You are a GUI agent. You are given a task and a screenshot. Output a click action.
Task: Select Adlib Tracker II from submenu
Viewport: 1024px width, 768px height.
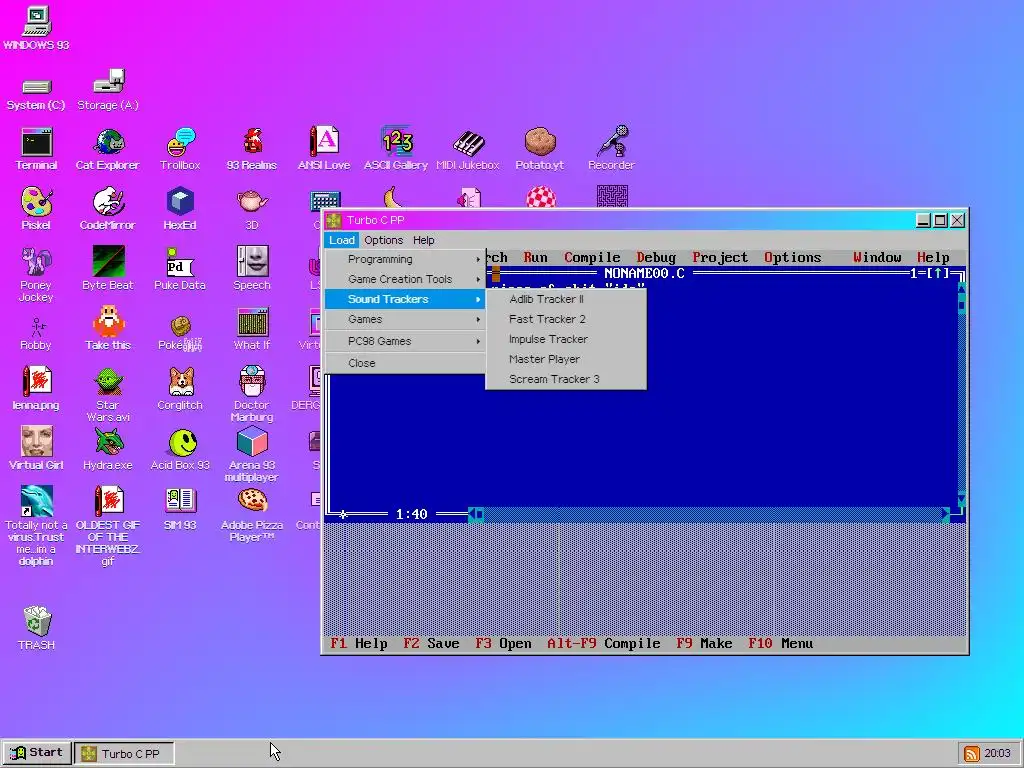pos(566,299)
